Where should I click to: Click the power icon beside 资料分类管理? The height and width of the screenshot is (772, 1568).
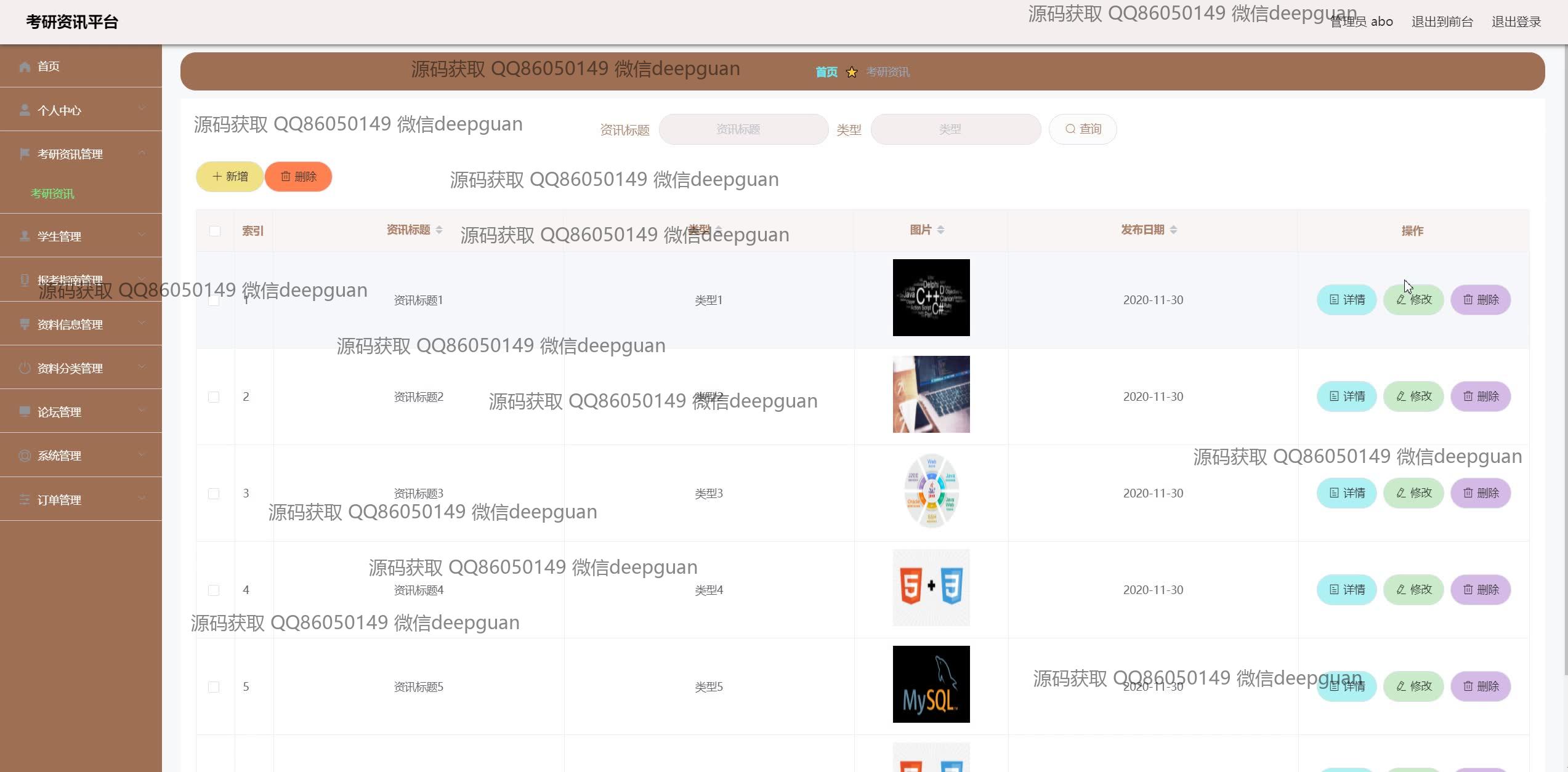pos(25,368)
